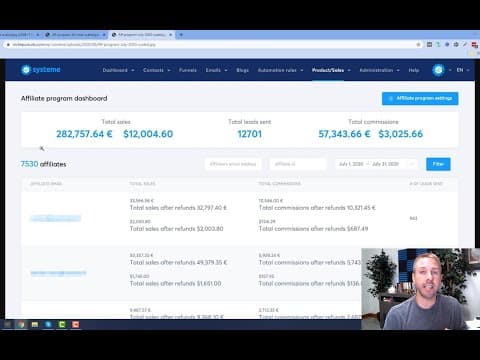Screen dimensions: 480x360
Task: Click Chrome icon in Windows taskbar
Action: click(x=21, y=324)
